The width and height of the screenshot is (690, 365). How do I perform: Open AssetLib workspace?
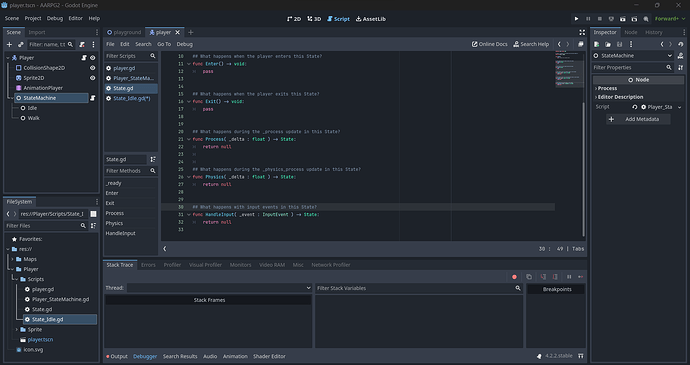tap(371, 19)
